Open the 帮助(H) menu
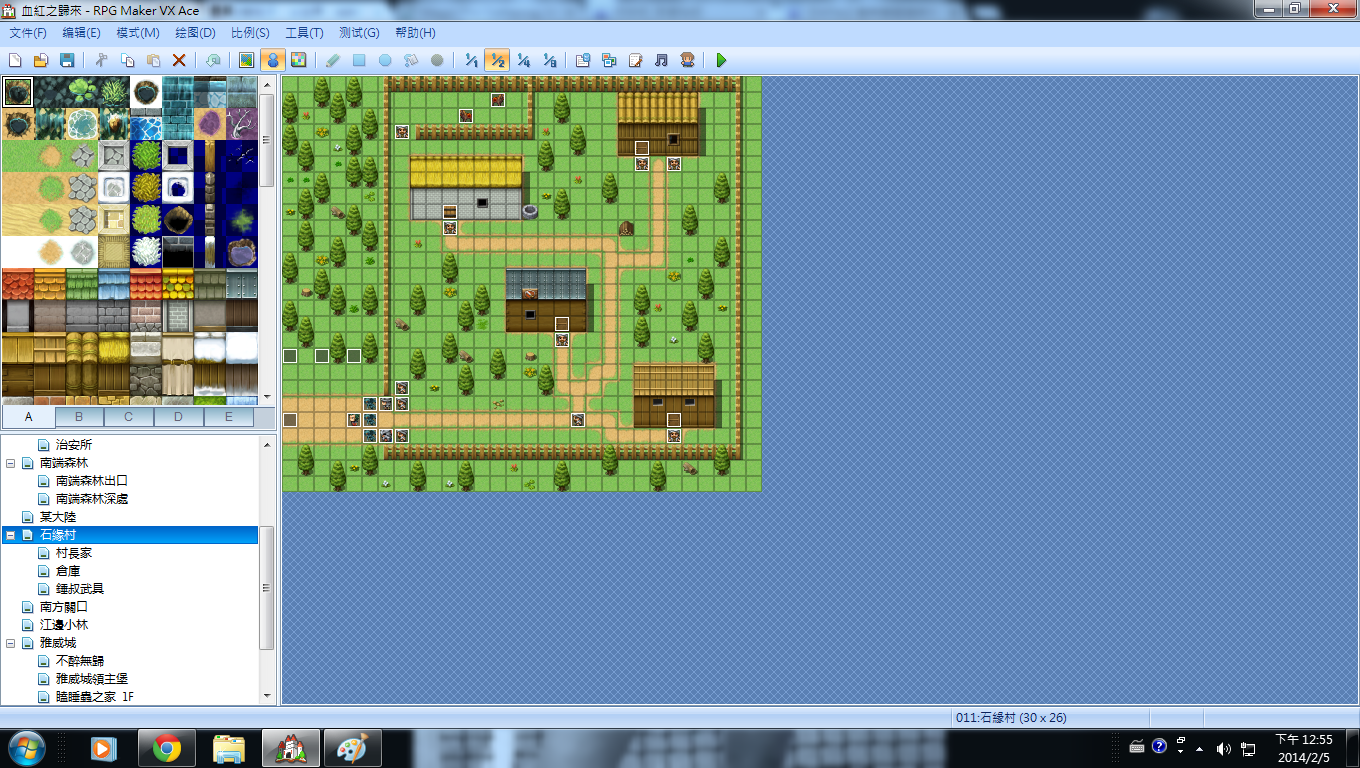The width and height of the screenshot is (1360, 768). pyautogui.click(x=415, y=33)
